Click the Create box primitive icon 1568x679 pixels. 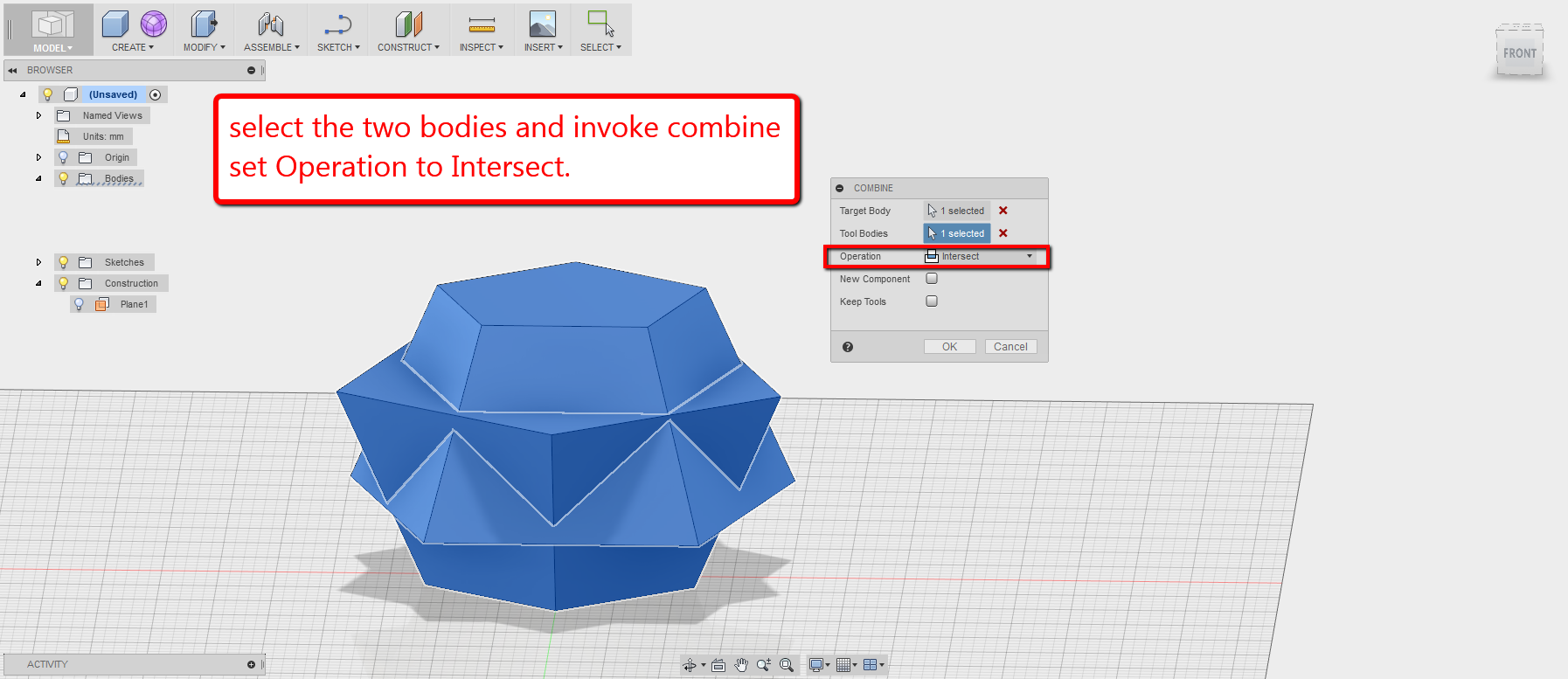click(x=115, y=24)
